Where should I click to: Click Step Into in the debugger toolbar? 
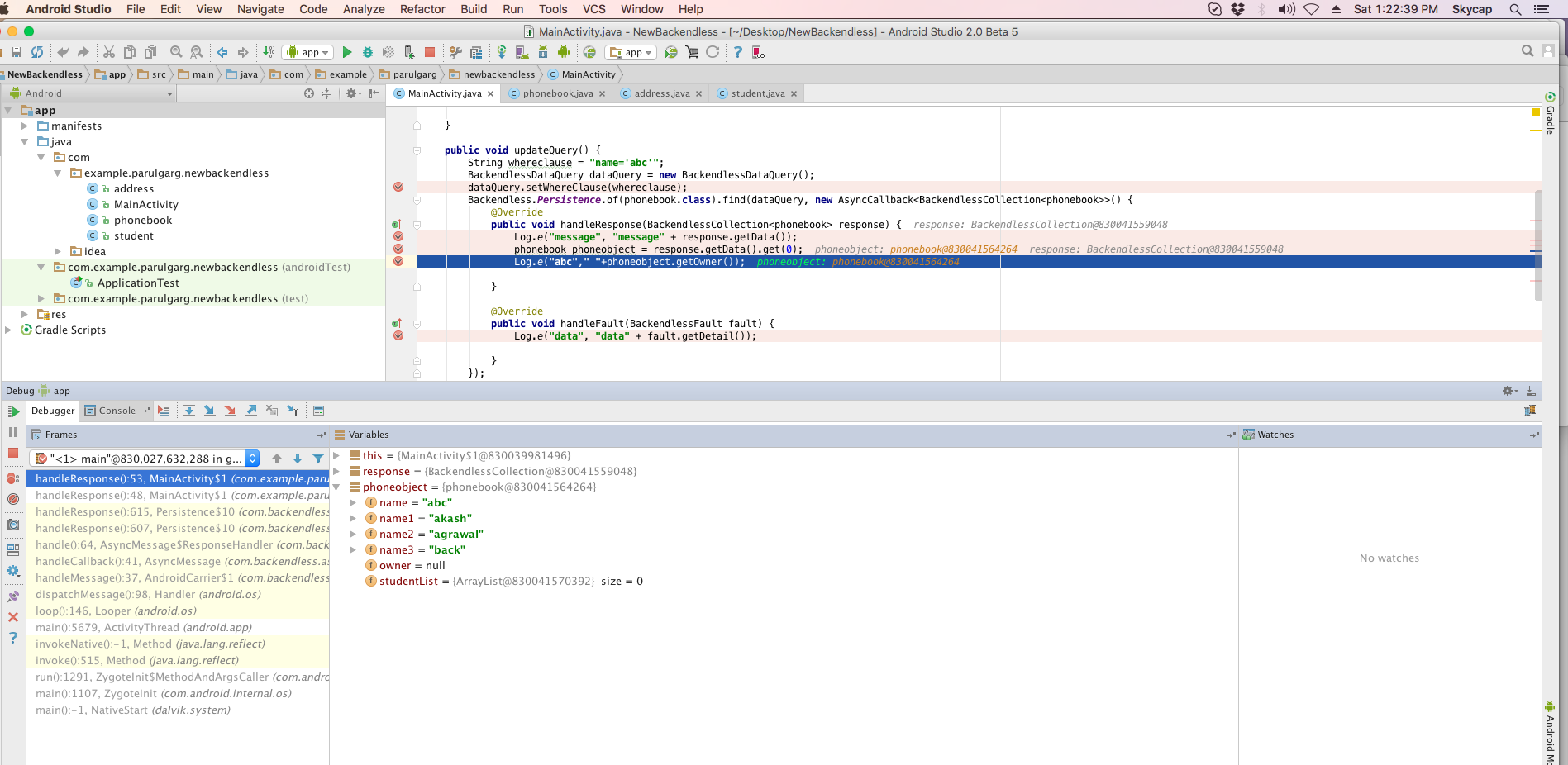[x=210, y=411]
